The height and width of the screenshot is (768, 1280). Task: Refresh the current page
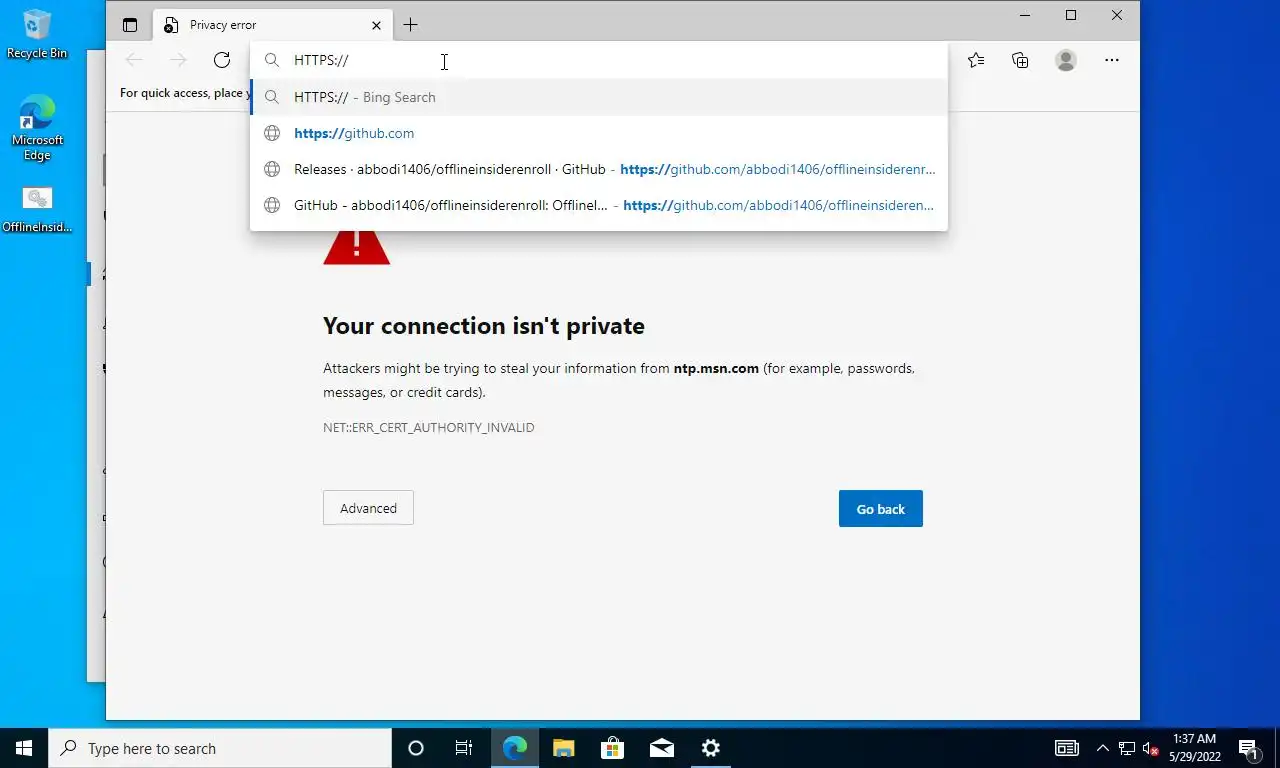(222, 60)
